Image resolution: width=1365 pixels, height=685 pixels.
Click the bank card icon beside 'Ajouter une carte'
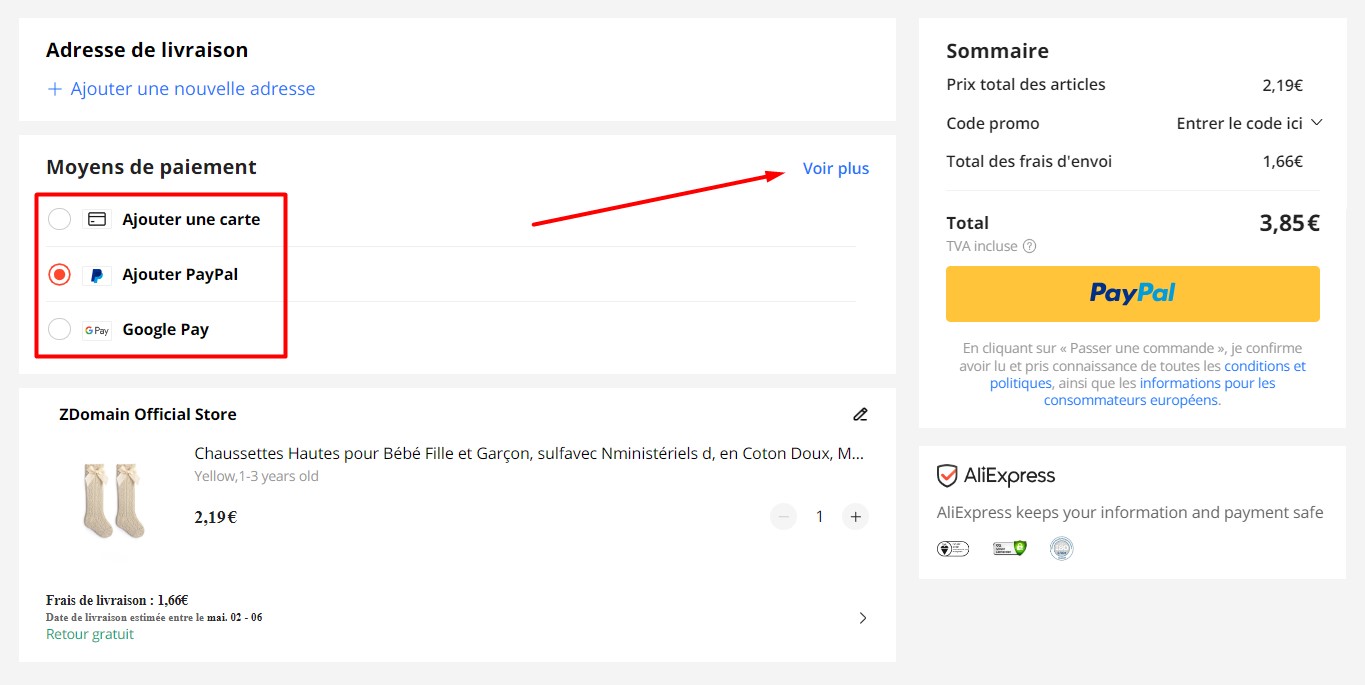96,218
